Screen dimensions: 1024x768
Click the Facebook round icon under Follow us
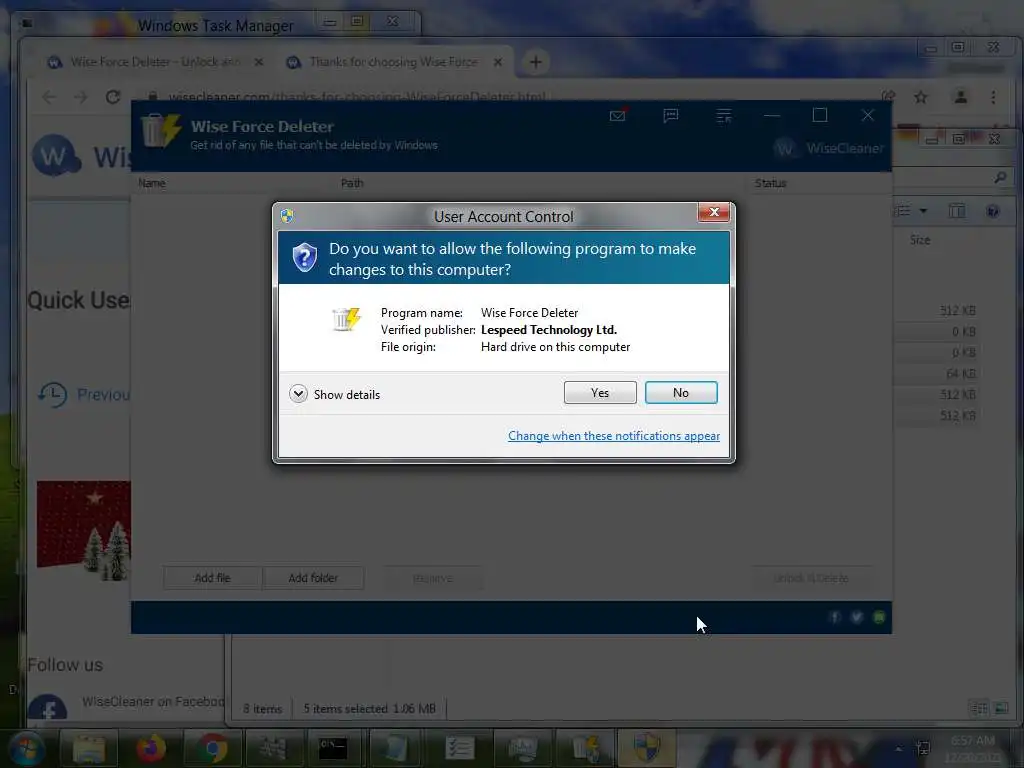tap(47, 709)
